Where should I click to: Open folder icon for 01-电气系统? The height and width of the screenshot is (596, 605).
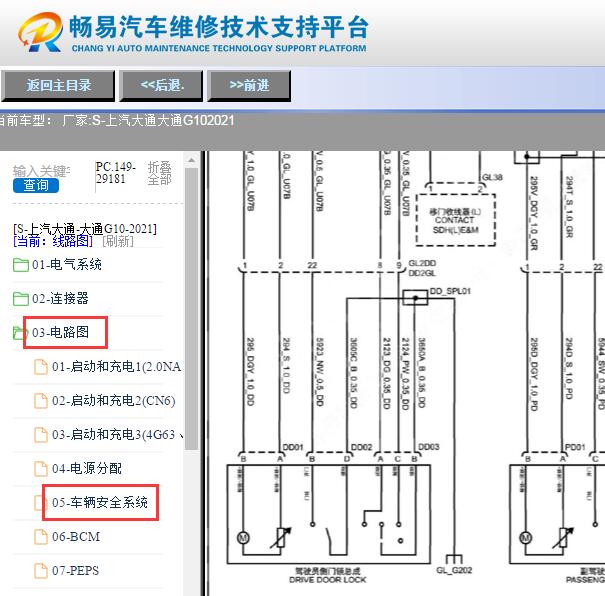pyautogui.click(x=21, y=265)
